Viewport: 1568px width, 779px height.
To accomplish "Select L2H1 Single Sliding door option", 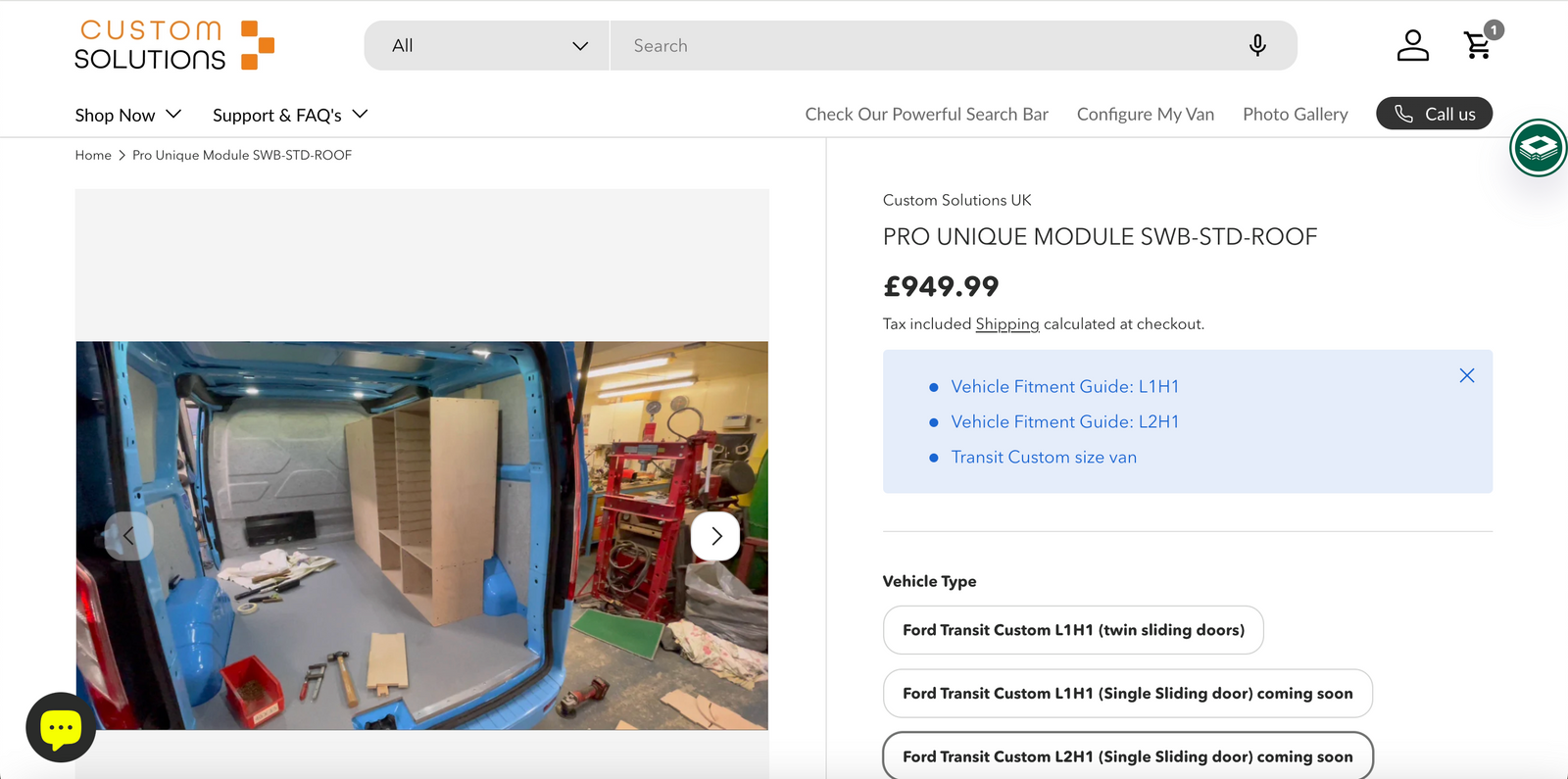I will [x=1127, y=756].
